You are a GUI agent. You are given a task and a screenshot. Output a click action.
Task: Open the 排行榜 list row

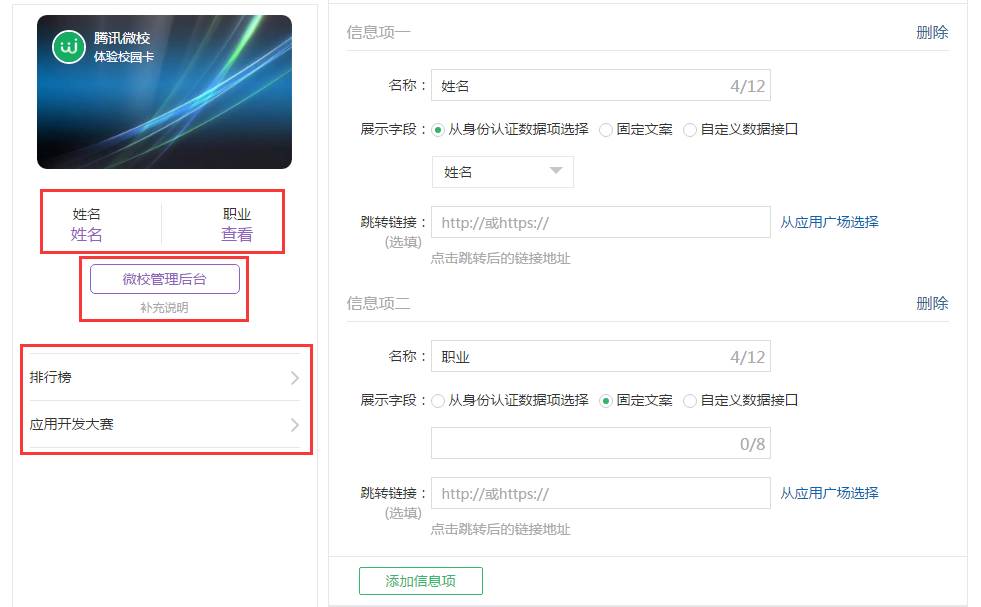click(165, 377)
